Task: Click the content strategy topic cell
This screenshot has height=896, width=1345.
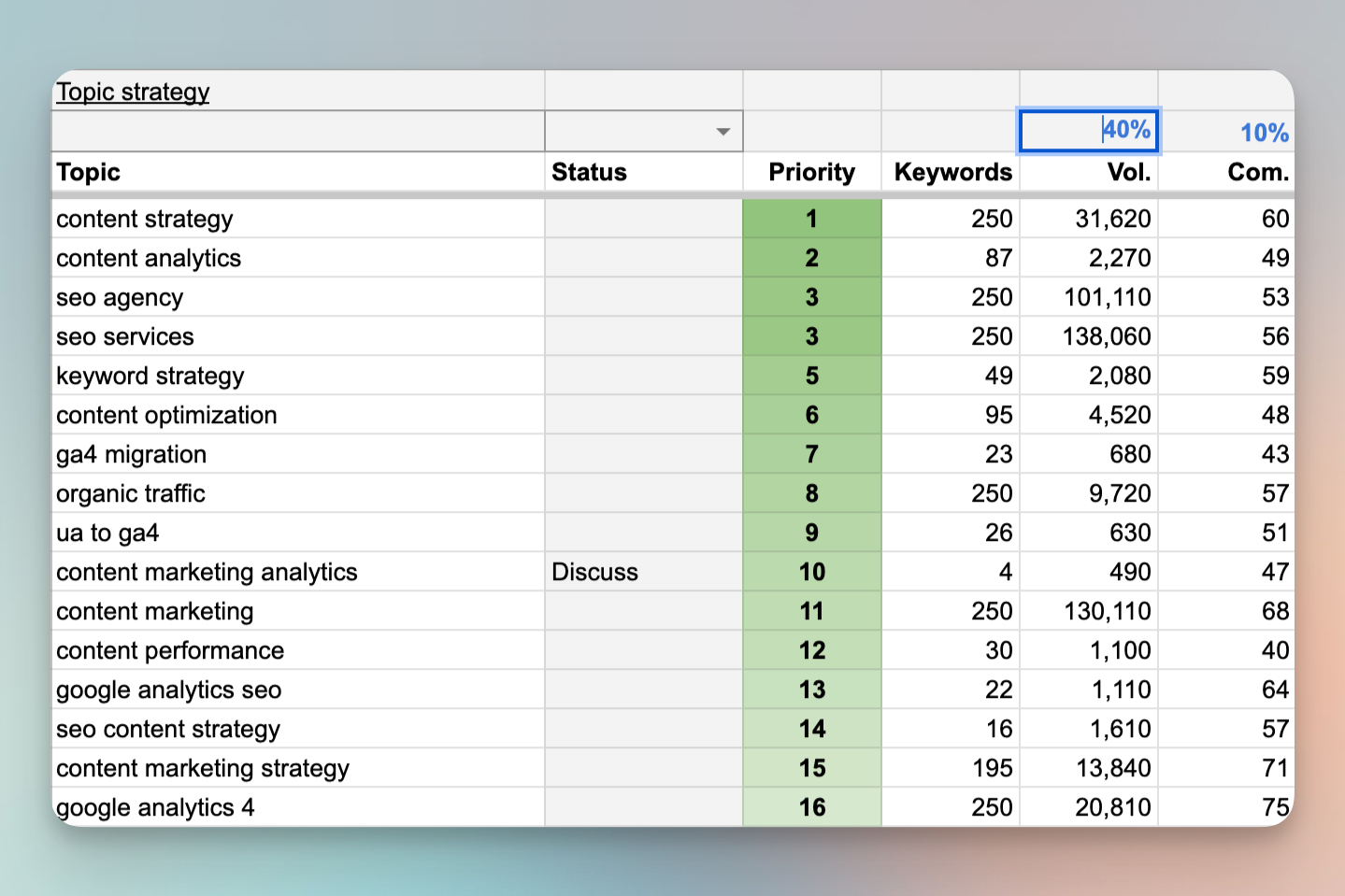Action: 145,219
